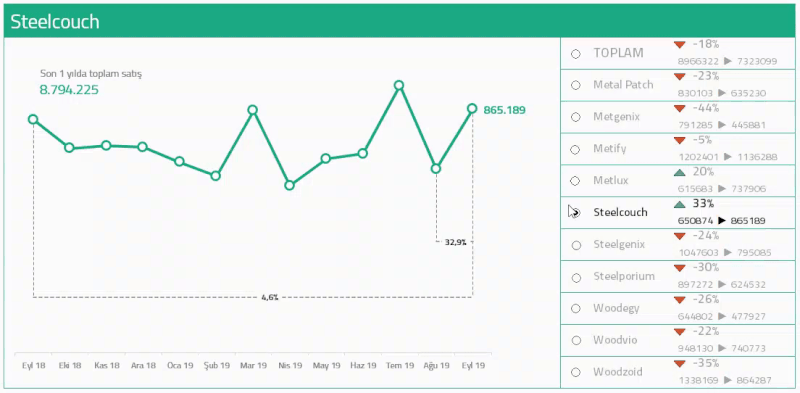
Task: Click the red down triangle beside -18%
Action: pyautogui.click(x=679, y=45)
